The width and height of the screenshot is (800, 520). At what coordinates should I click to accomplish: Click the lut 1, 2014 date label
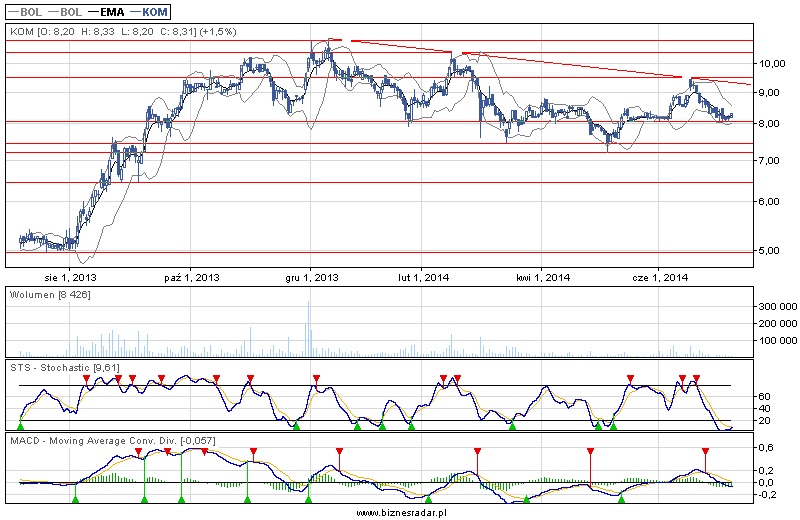point(423,278)
